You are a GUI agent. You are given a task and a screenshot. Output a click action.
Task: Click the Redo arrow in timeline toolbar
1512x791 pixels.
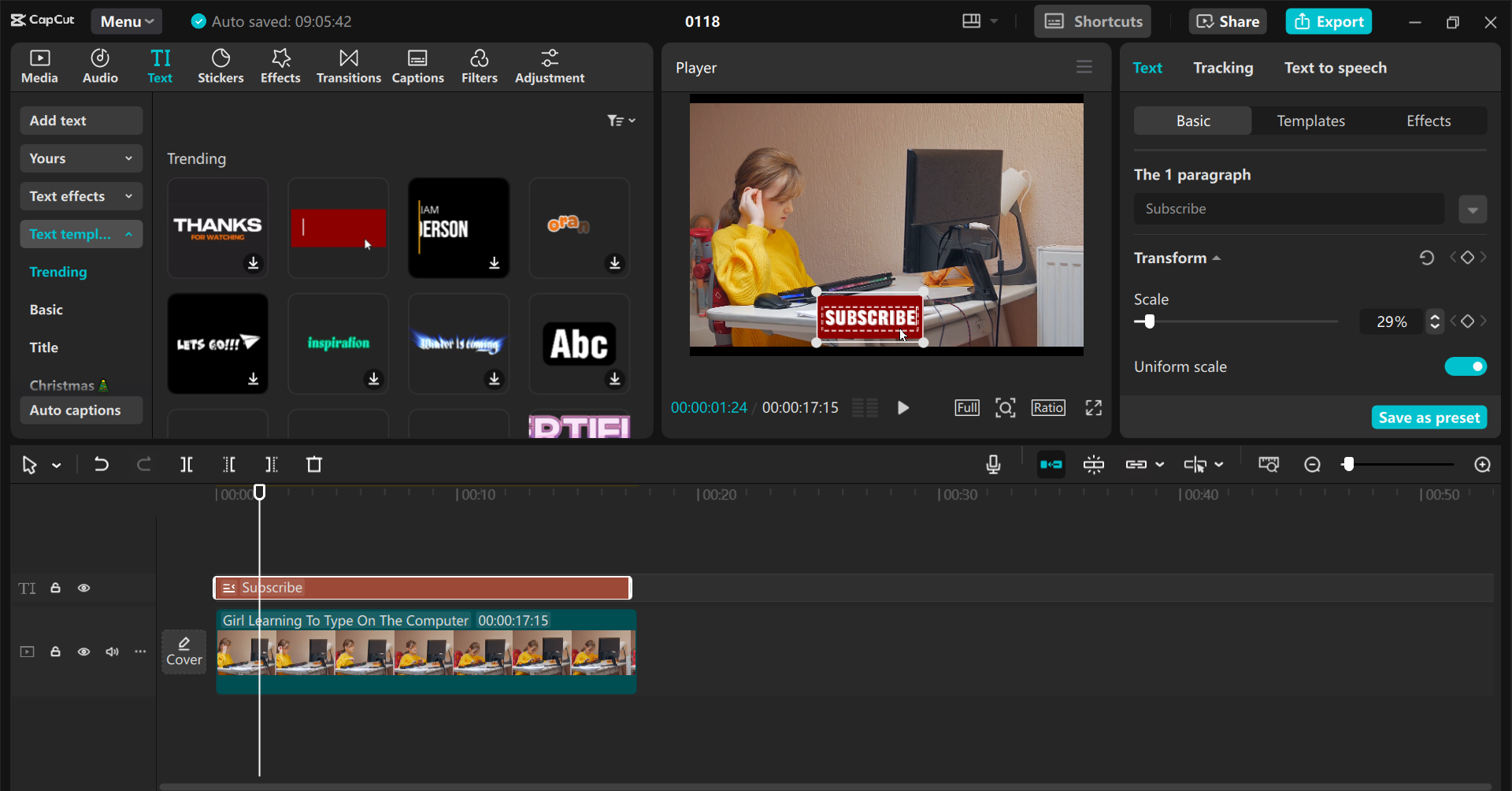tap(144, 465)
